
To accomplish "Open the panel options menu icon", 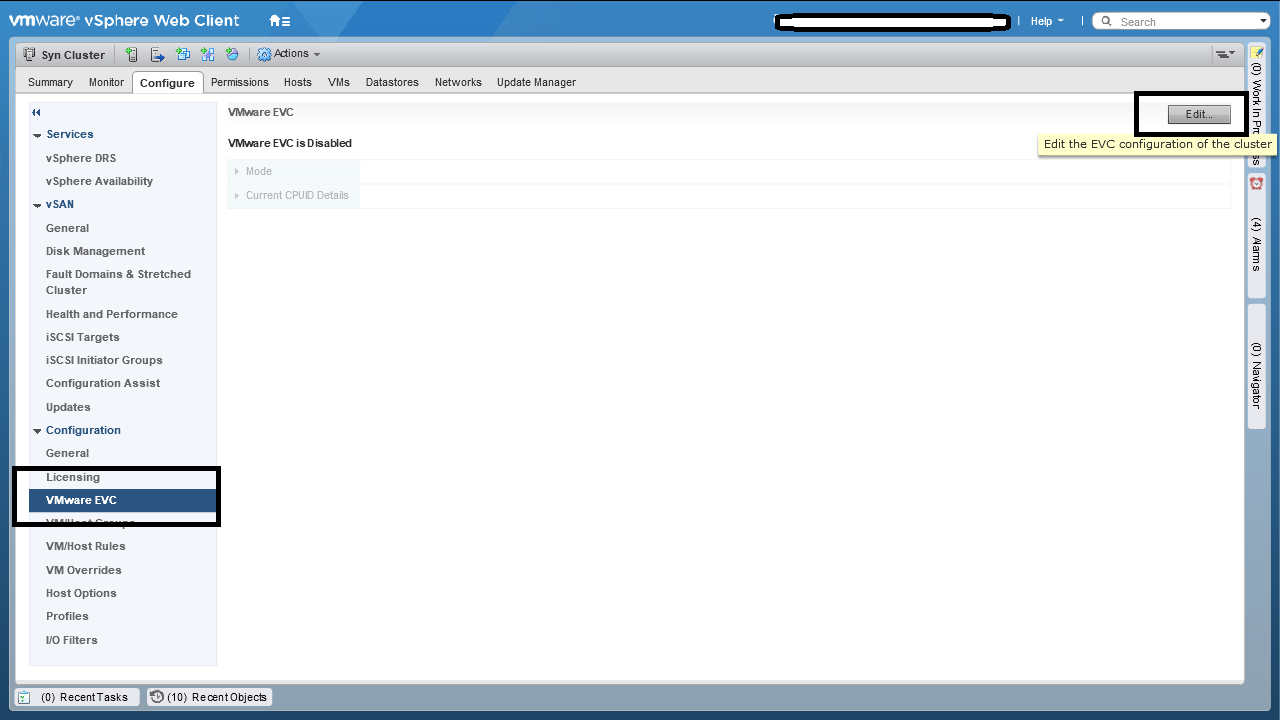I will click(x=1225, y=54).
